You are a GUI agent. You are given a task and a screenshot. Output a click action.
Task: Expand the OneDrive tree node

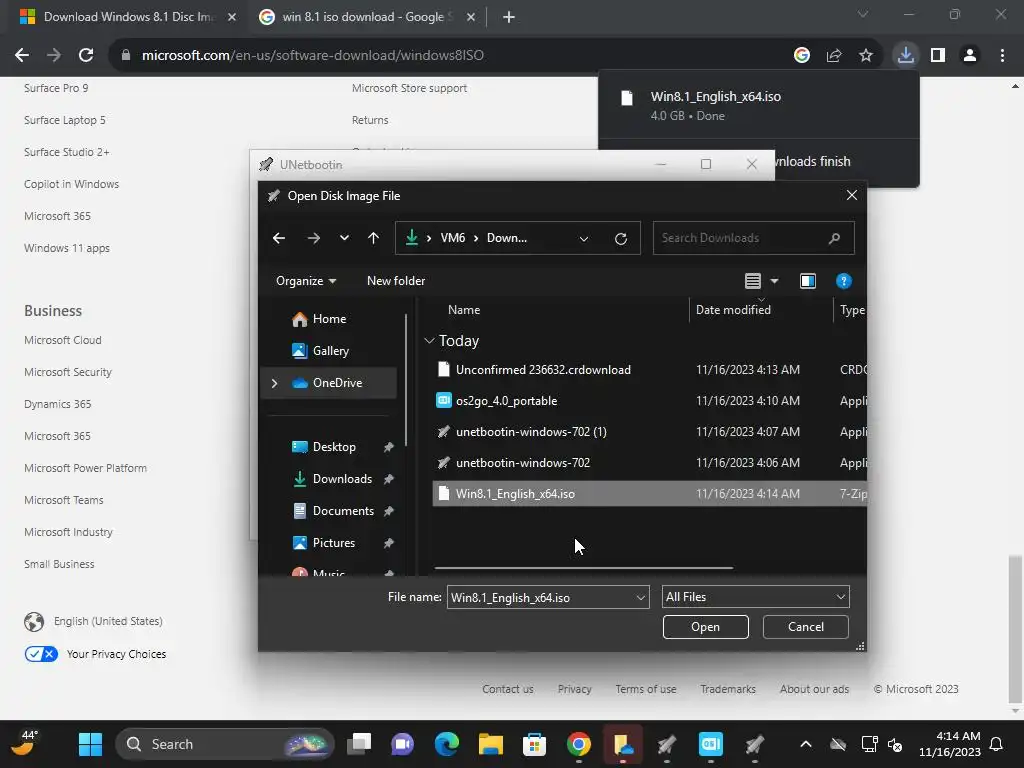click(x=274, y=383)
